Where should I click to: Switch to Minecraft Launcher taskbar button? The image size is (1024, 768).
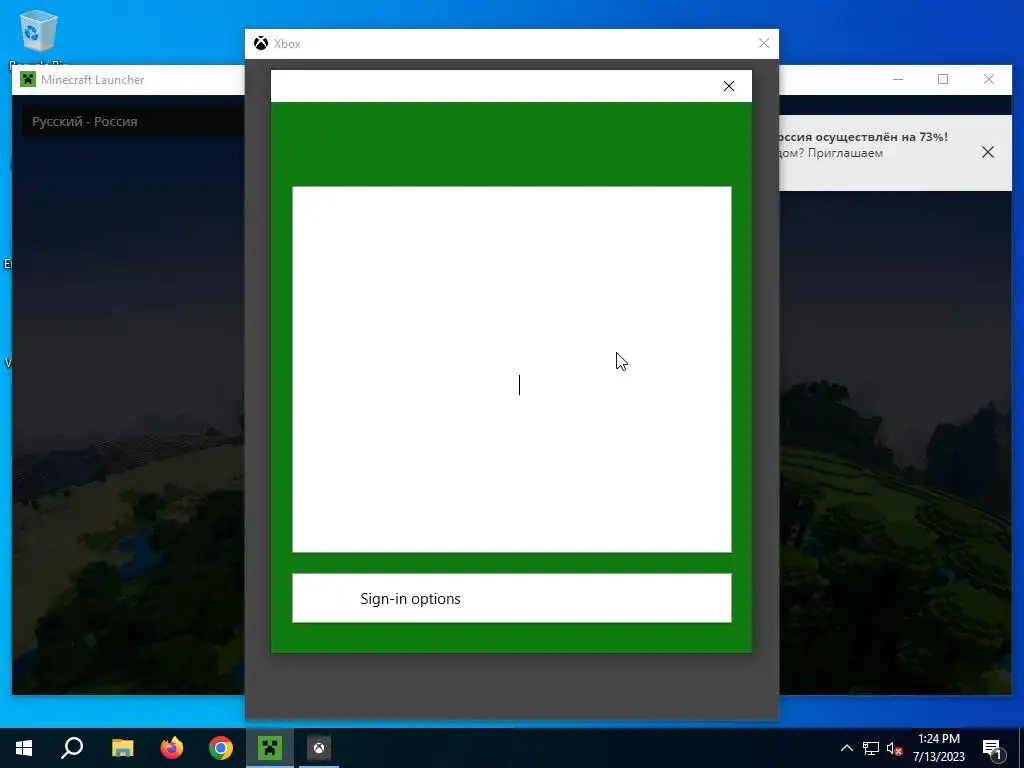(270, 748)
